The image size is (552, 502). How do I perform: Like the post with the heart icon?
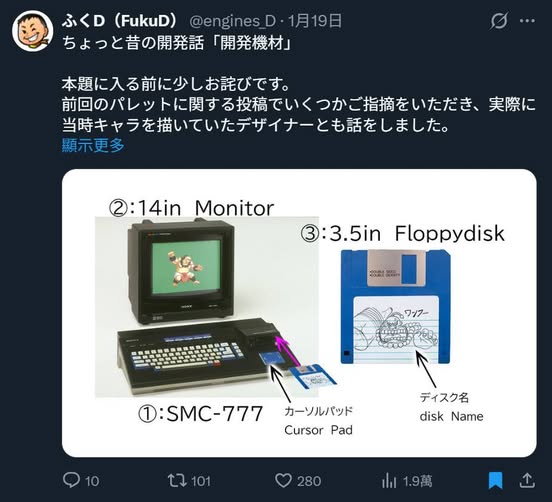(283, 481)
